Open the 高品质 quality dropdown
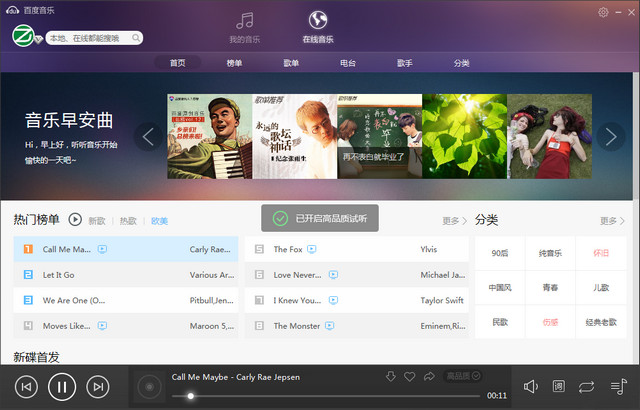This screenshot has height=410, width=640. click(x=463, y=376)
